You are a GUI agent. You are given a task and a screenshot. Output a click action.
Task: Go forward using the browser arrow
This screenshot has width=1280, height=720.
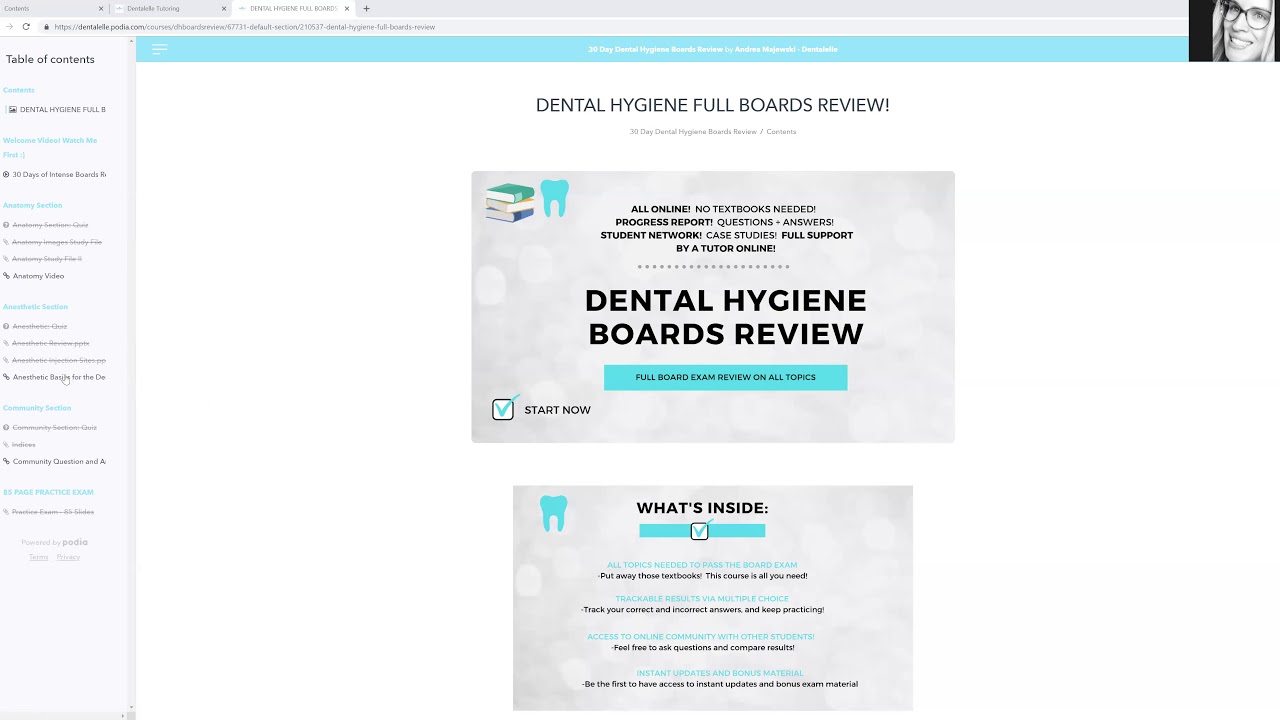(9, 27)
